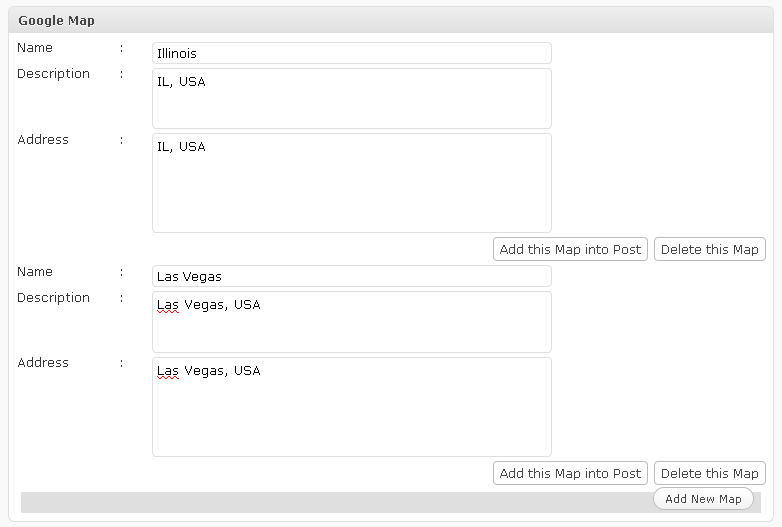Screen dimensions: 782x527
Task: Select the first Description label
Action: [x=53, y=74]
